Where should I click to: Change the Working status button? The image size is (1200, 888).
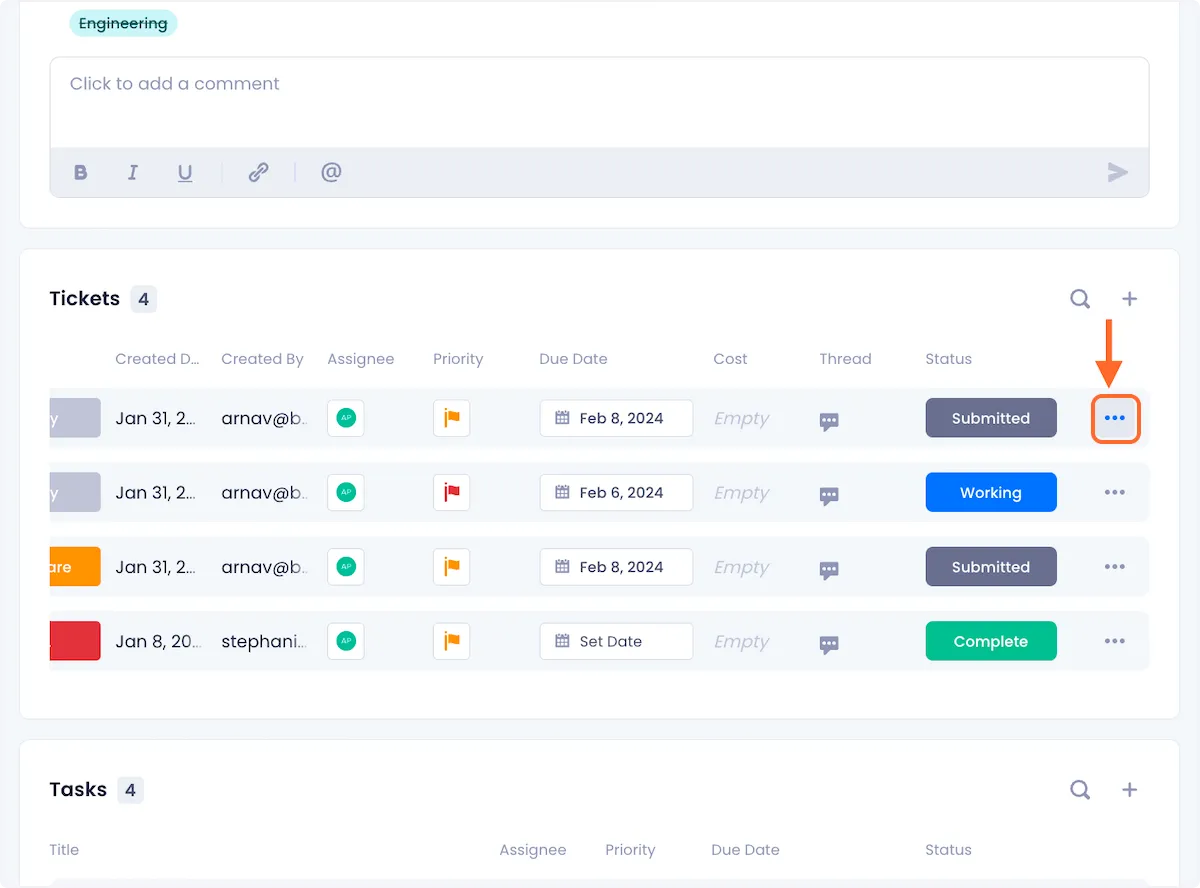coord(991,492)
